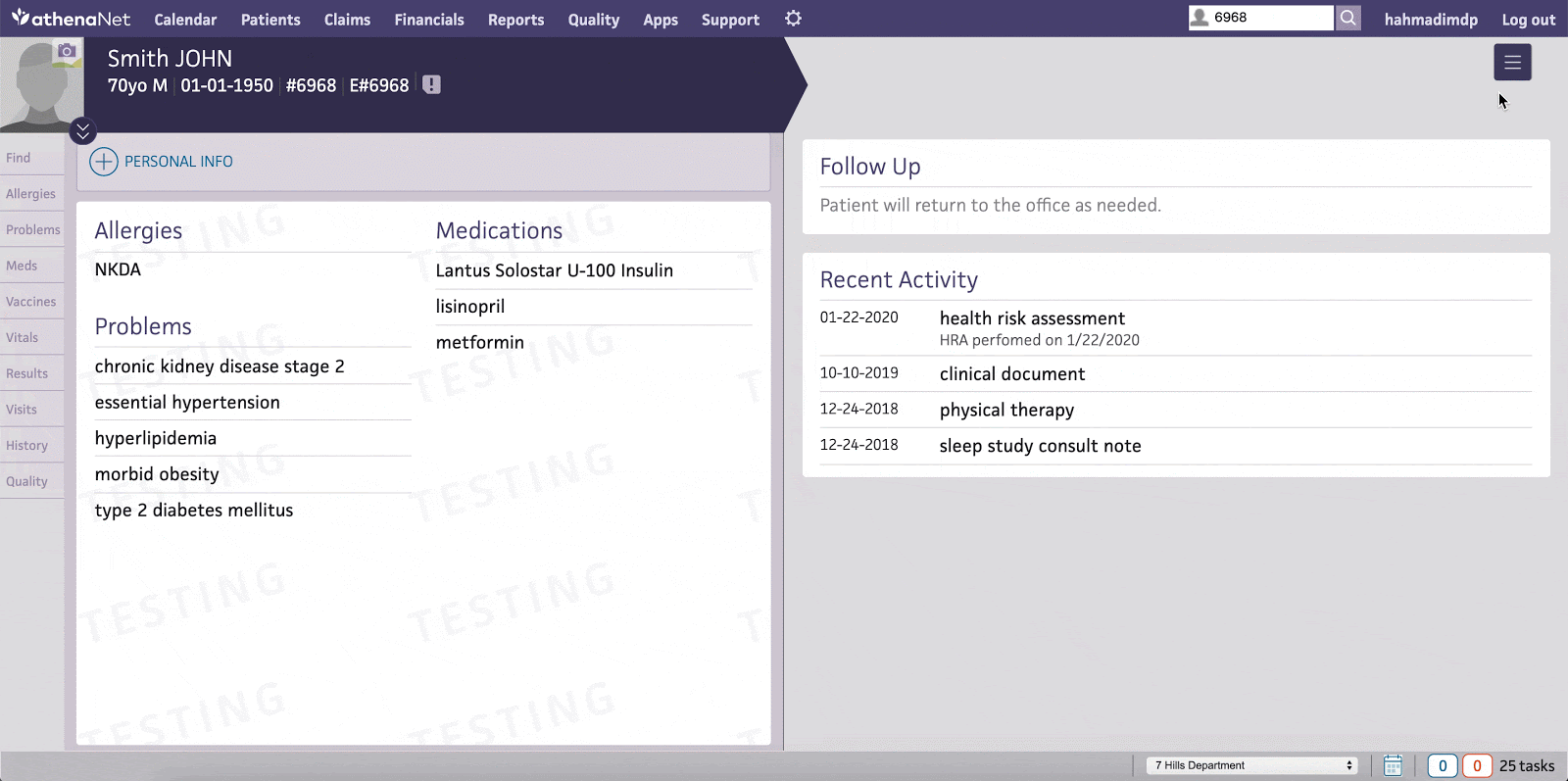1568x781 pixels.
Task: Click the magnifying glass search icon
Action: point(1348,18)
